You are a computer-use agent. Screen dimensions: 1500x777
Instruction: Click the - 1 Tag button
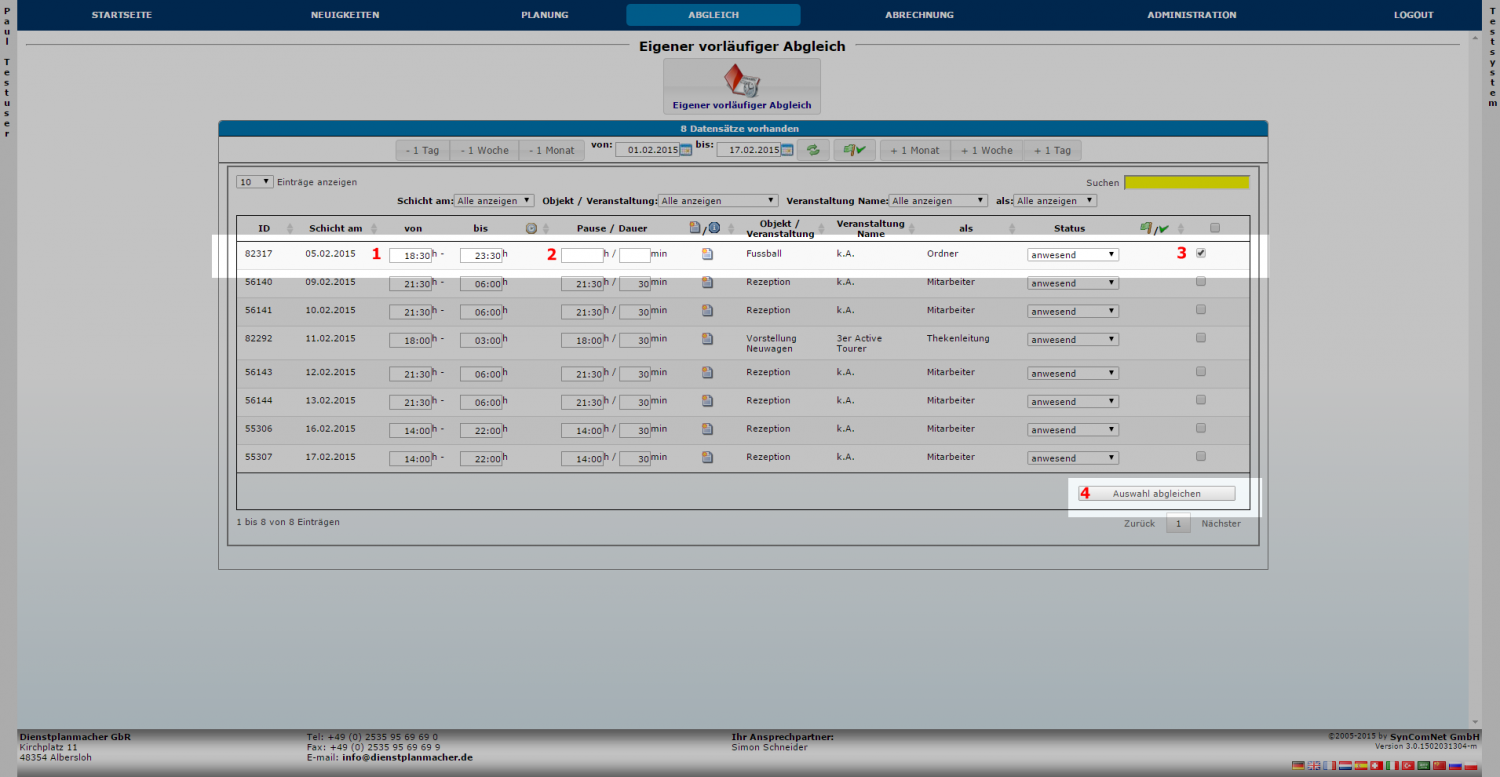pos(422,150)
